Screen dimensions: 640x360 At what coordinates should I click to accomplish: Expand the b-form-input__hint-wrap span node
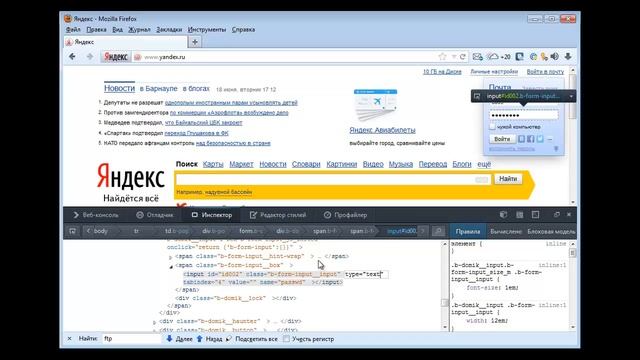coord(170,258)
